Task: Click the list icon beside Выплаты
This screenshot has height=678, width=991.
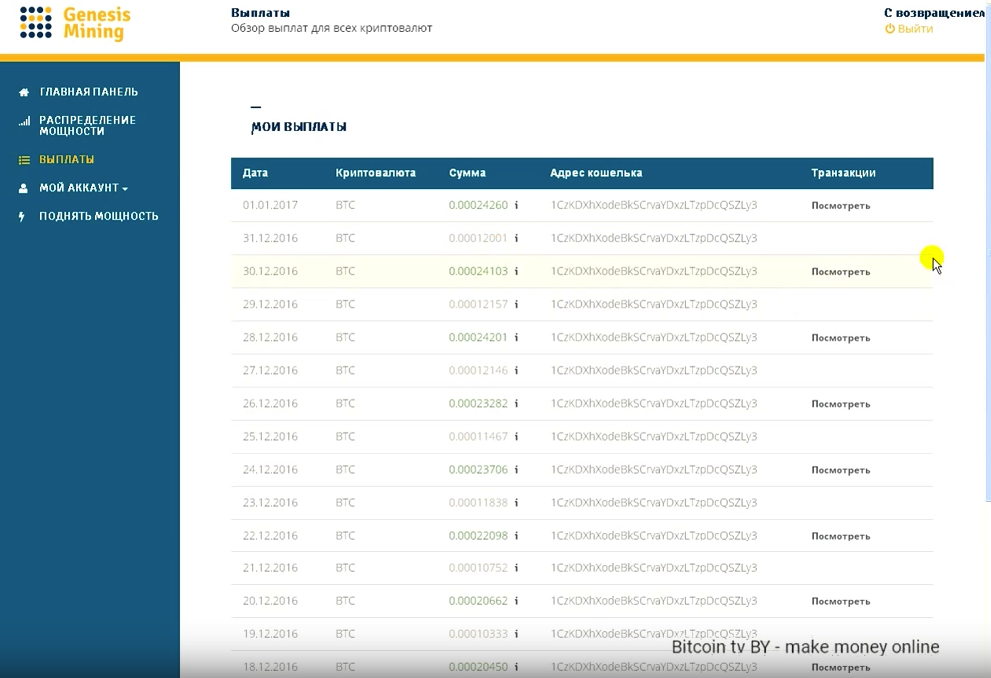Action: 24,160
